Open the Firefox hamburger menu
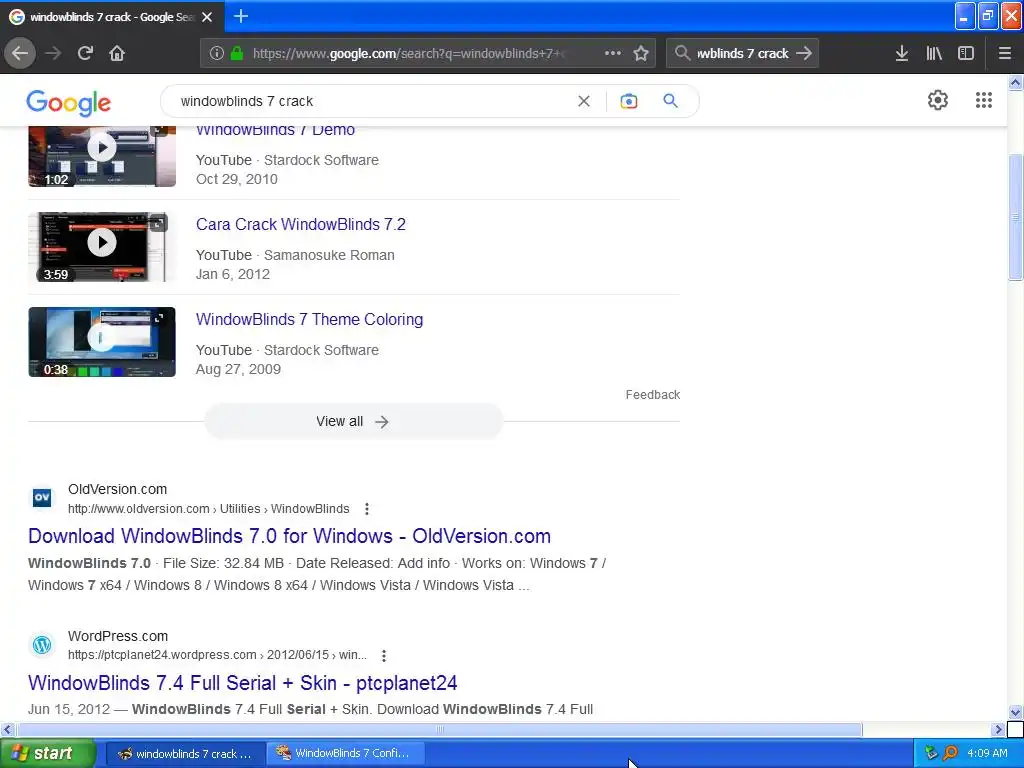Screen dimensions: 1024x768 (x=1005, y=53)
